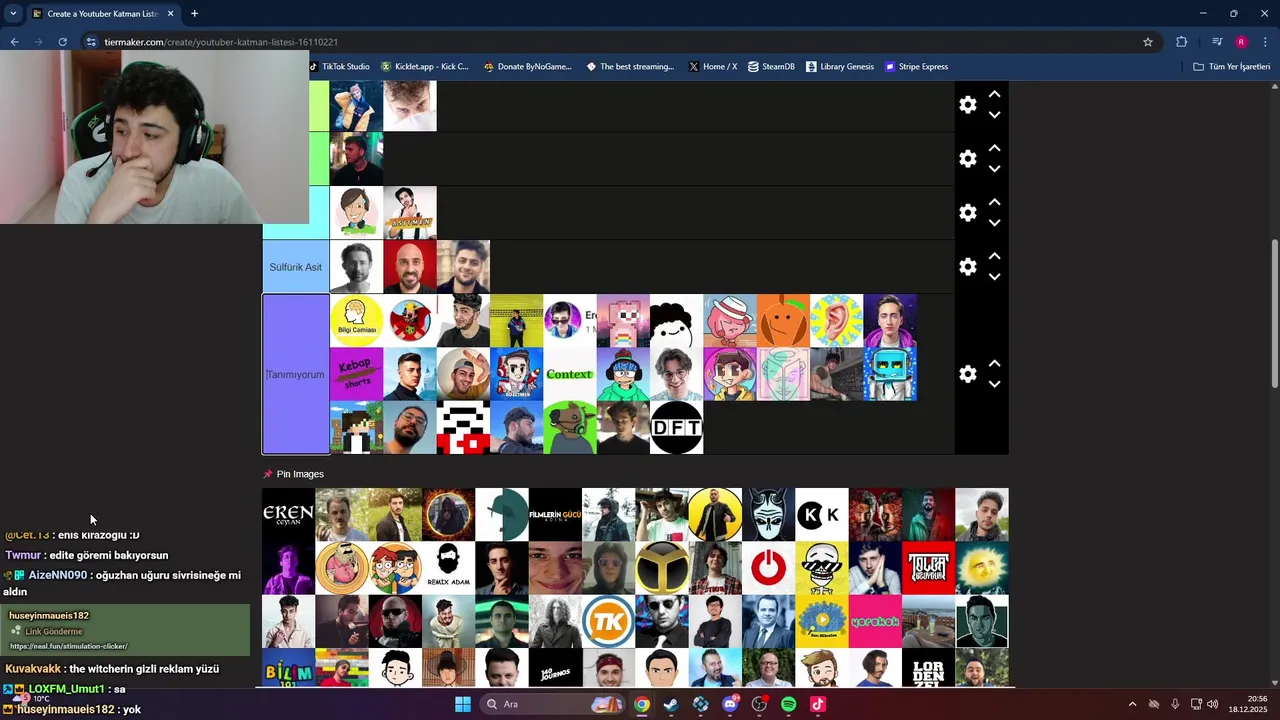1280x720 pixels.
Task: Open TikTok app from the taskbar
Action: click(x=818, y=704)
